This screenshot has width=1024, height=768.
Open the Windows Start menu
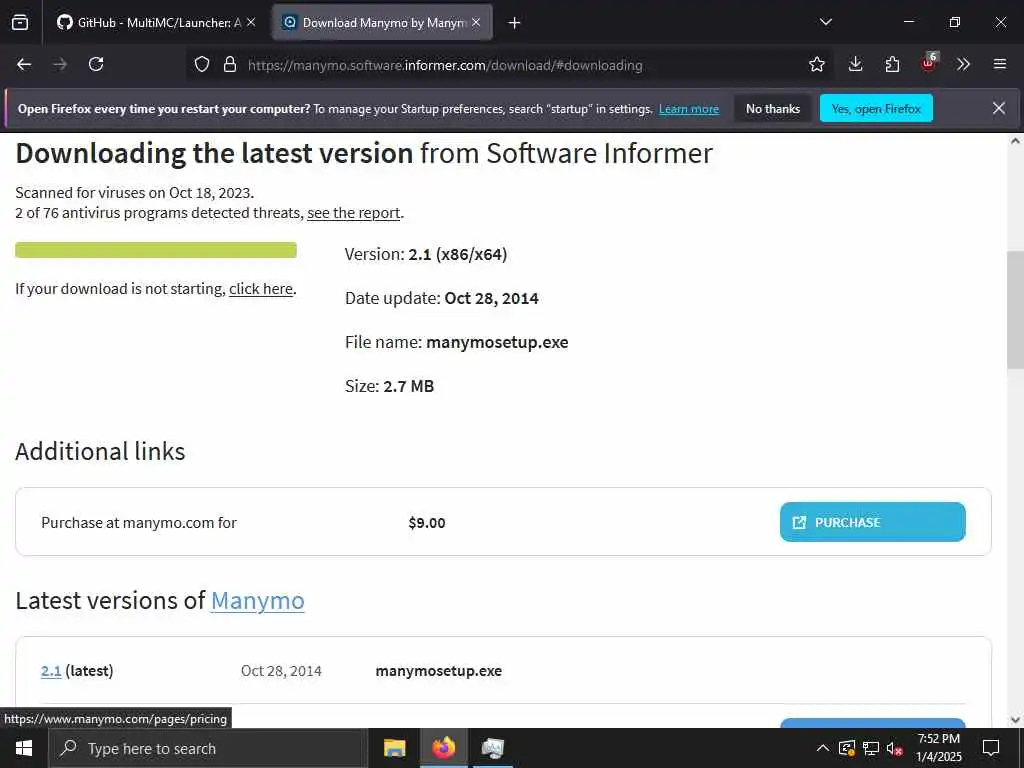coord(24,748)
